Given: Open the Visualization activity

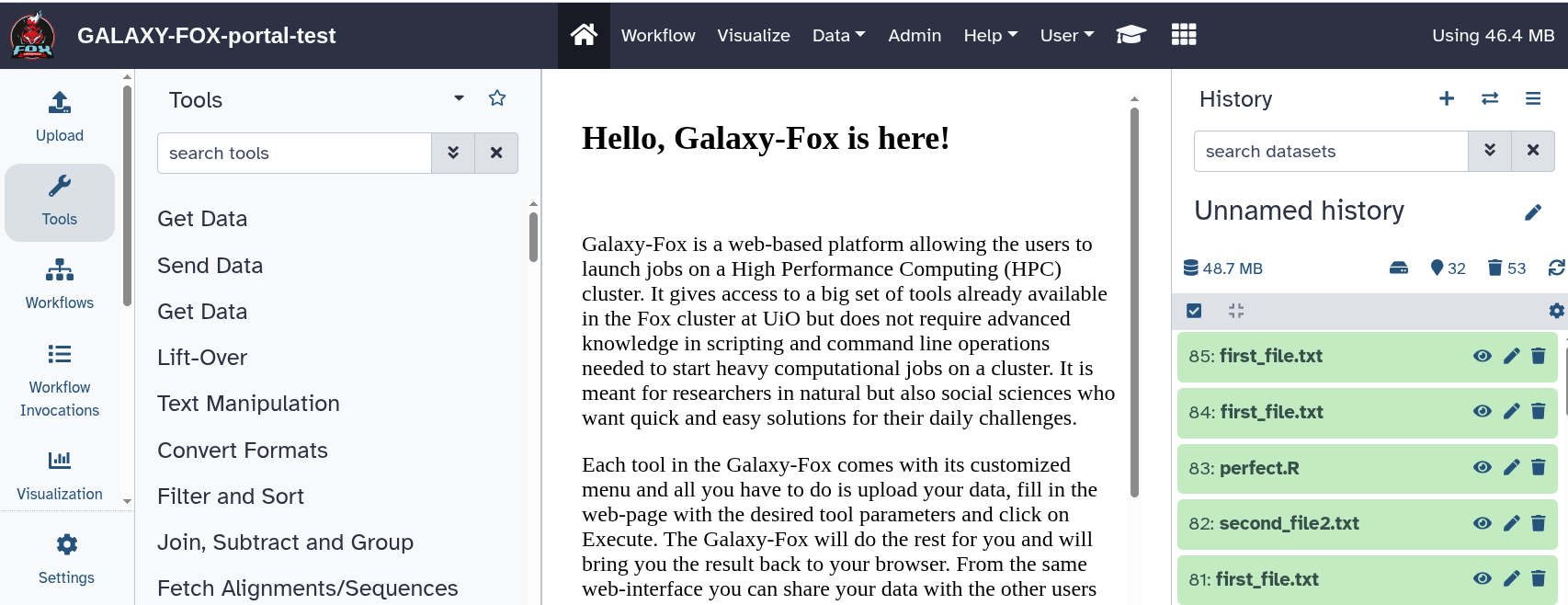Looking at the screenshot, I should (x=60, y=475).
